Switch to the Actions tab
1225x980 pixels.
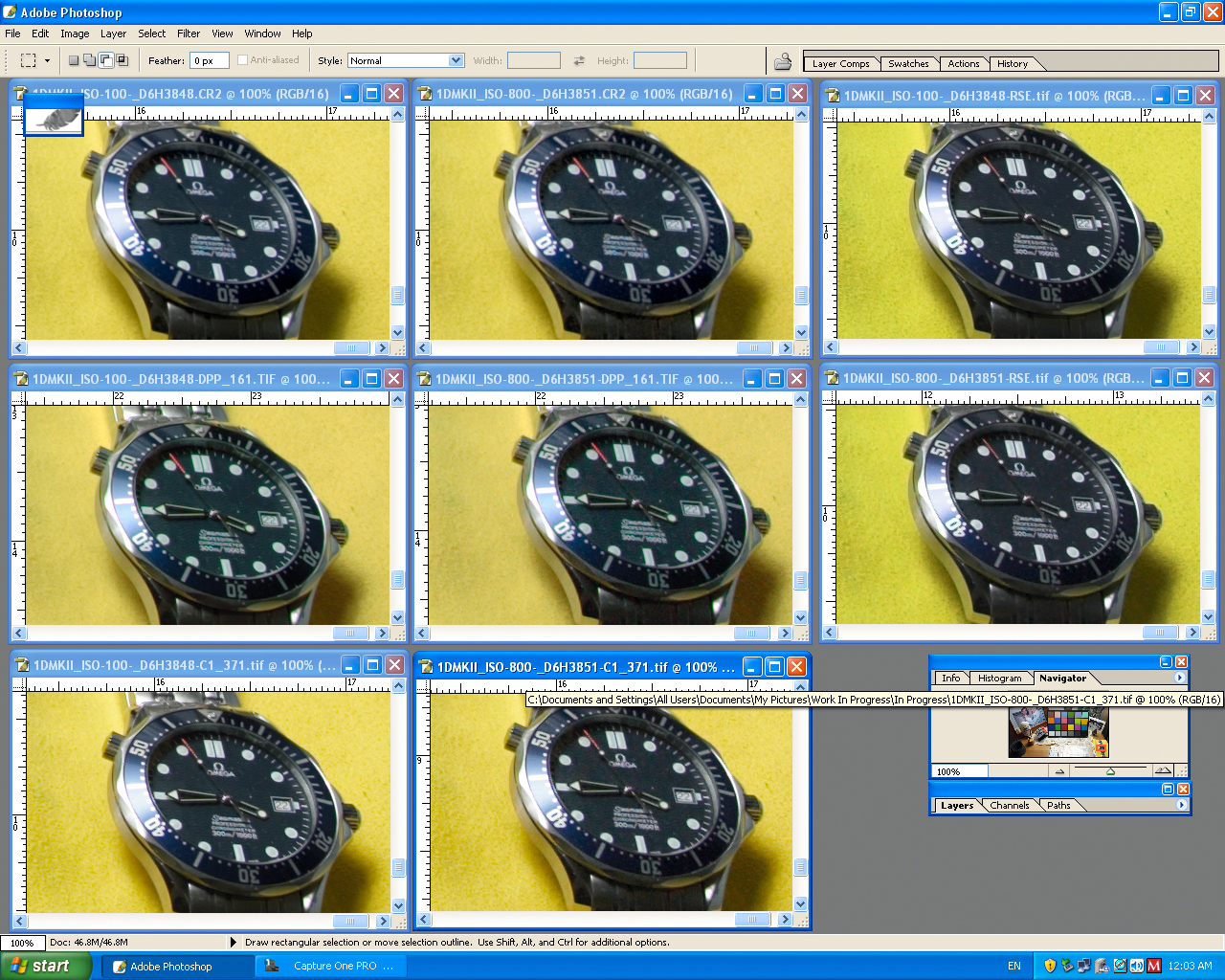(964, 64)
